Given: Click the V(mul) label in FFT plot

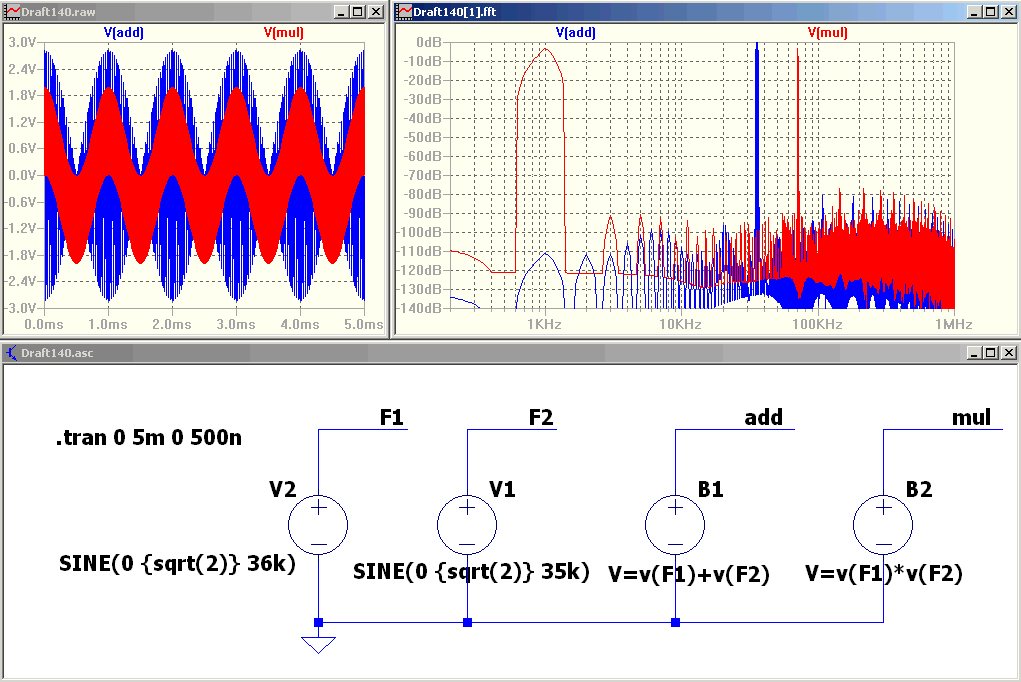Looking at the screenshot, I should point(828,33).
